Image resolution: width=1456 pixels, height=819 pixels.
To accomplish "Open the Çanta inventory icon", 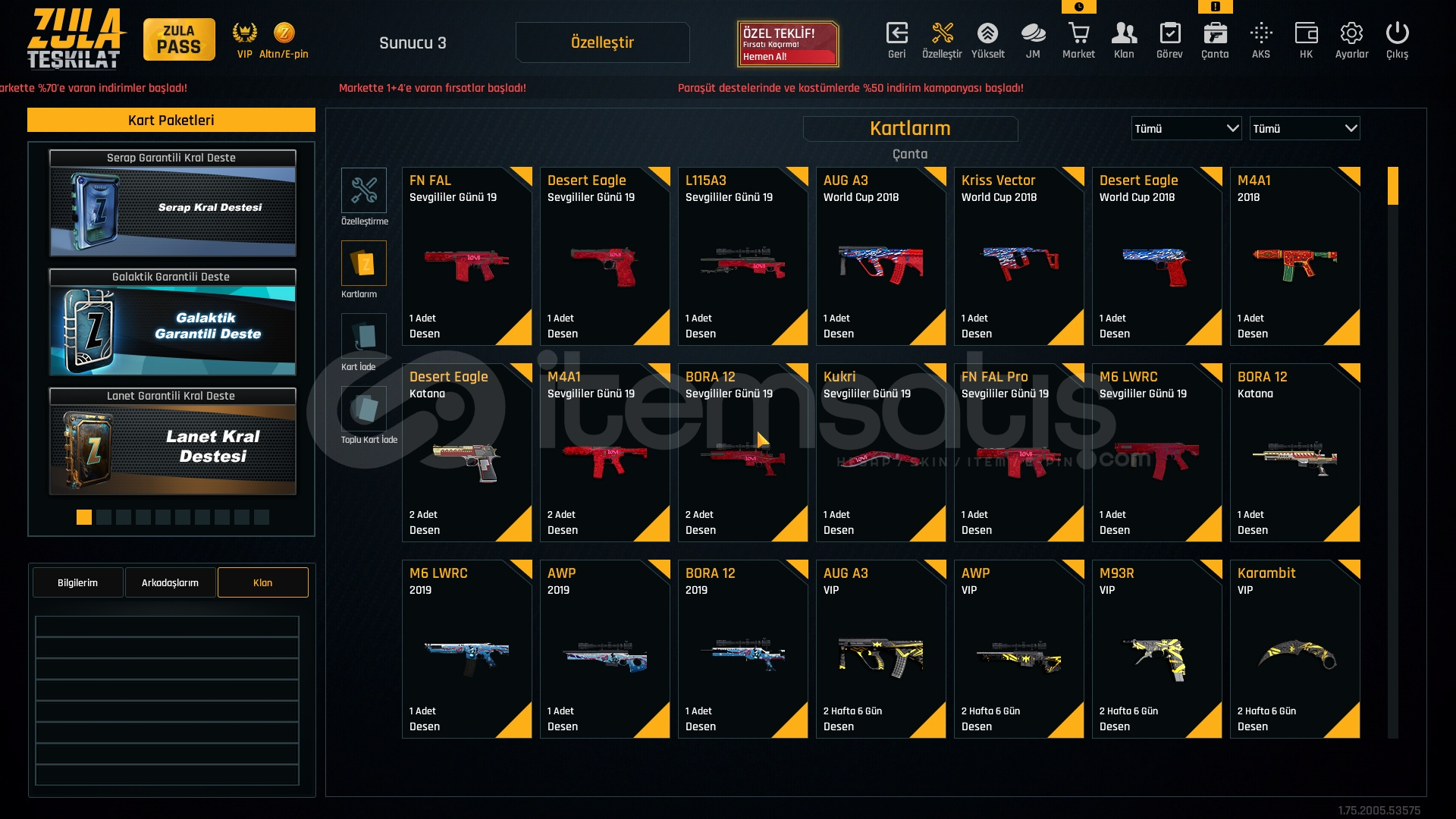I will [1215, 40].
